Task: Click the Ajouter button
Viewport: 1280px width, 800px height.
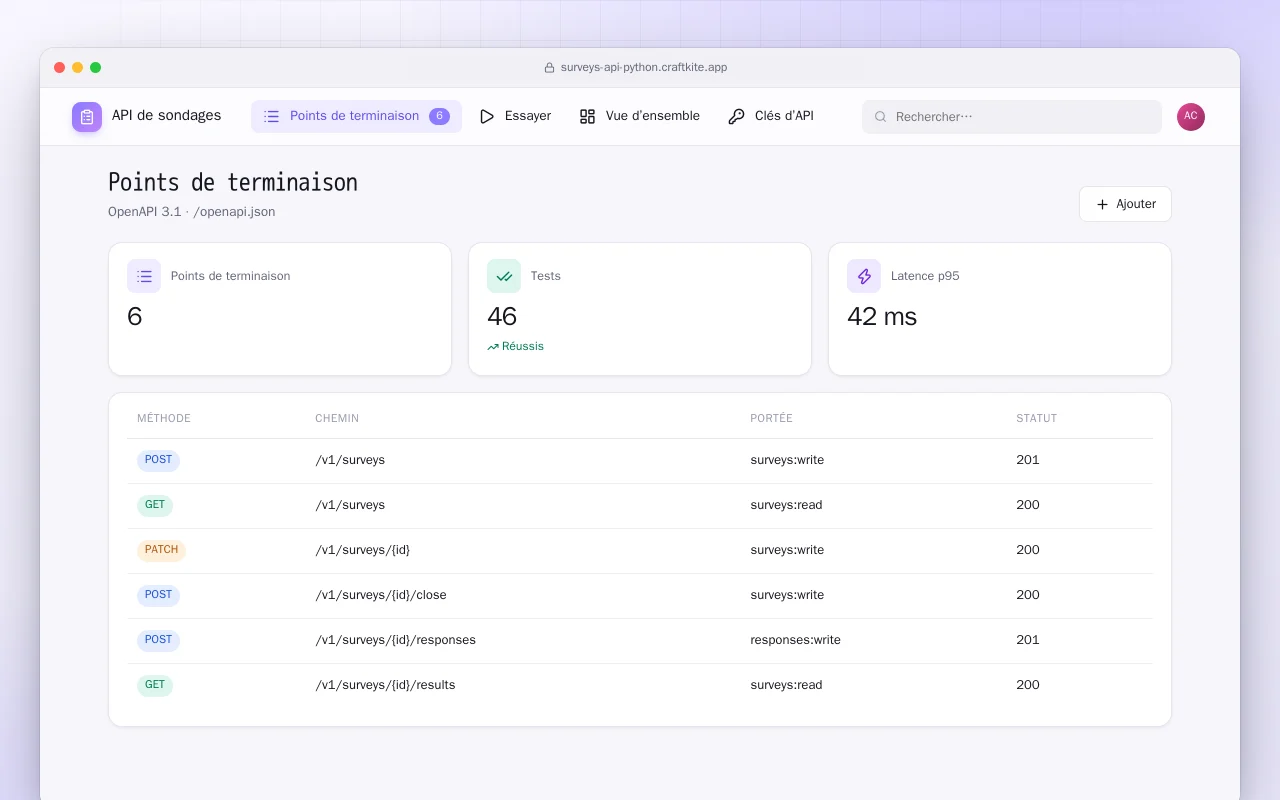Action: [1125, 204]
